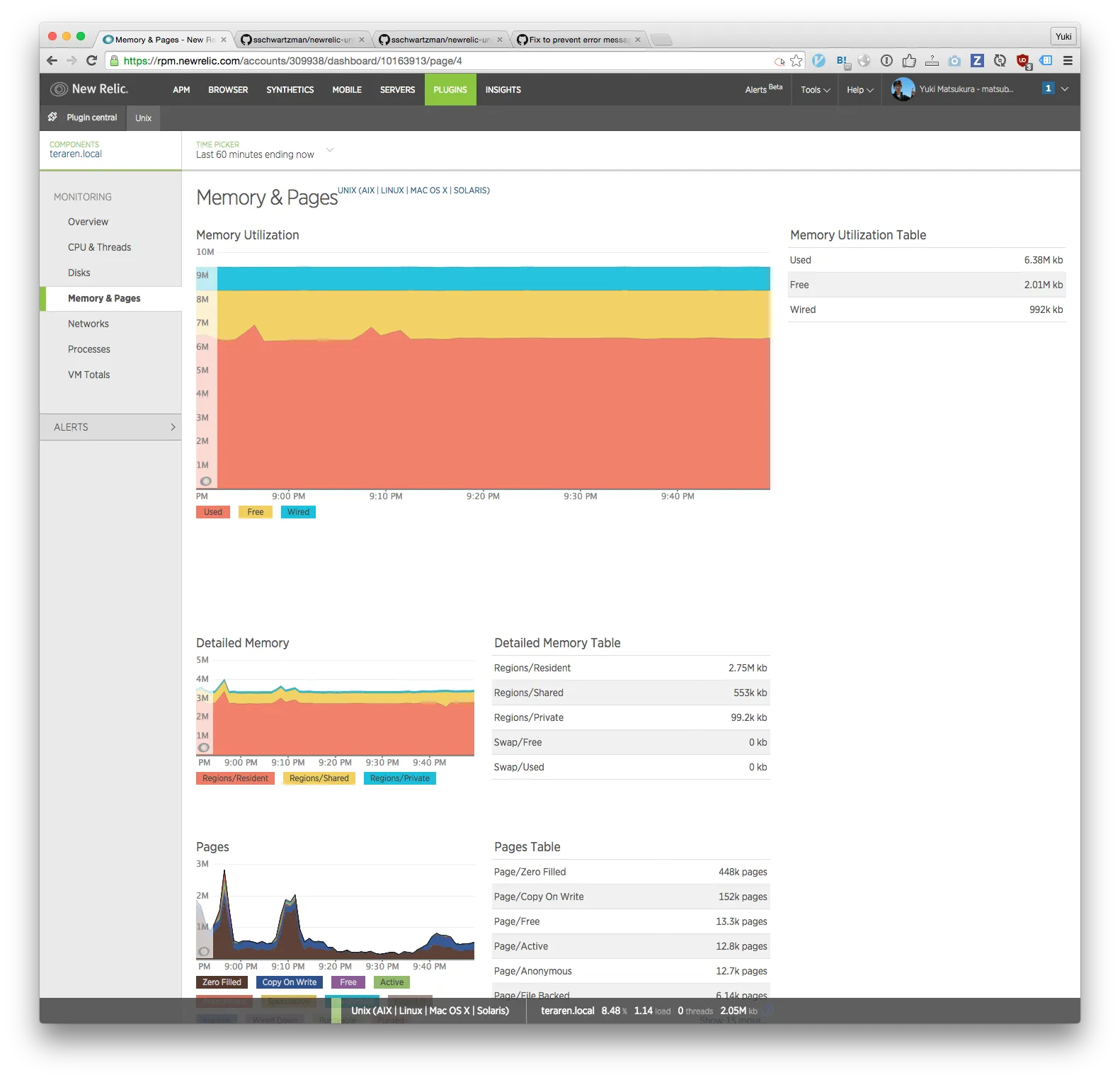Toggle the Copy On Write series in Pages legend
The image size is (1120, 1080).
tap(290, 982)
